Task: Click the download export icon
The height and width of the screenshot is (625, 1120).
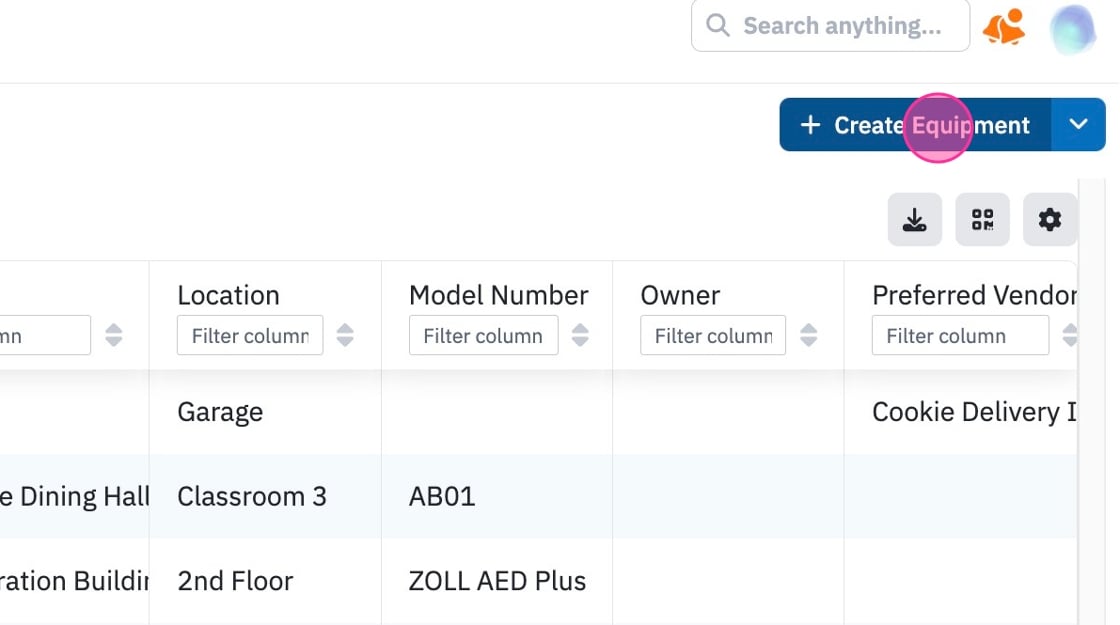Action: click(914, 219)
